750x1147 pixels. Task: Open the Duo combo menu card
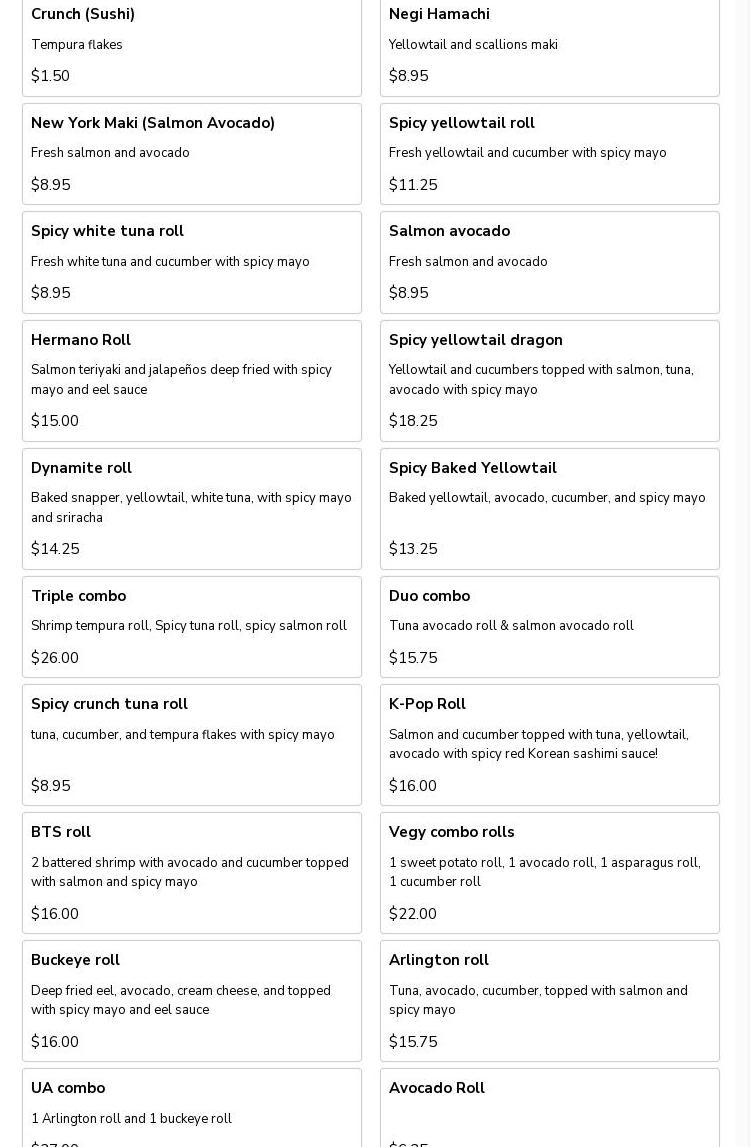tap(549, 627)
